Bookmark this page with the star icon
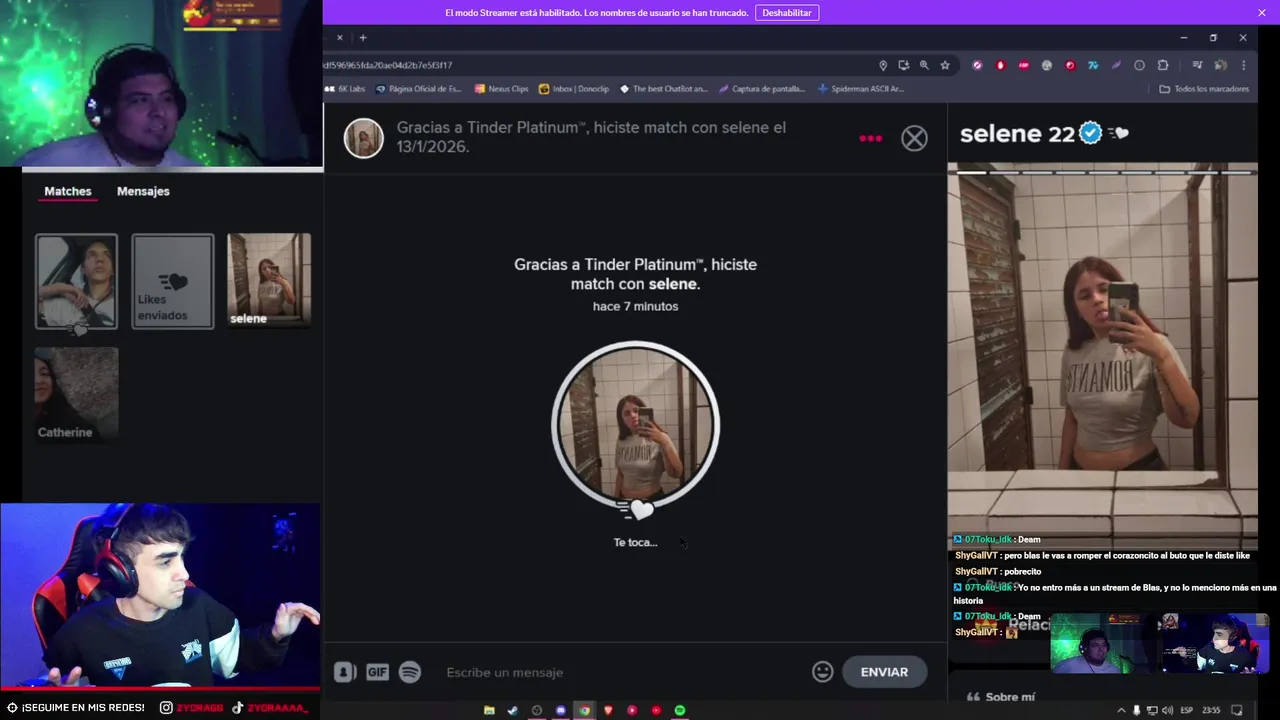This screenshot has height=720, width=1280. coord(945,65)
